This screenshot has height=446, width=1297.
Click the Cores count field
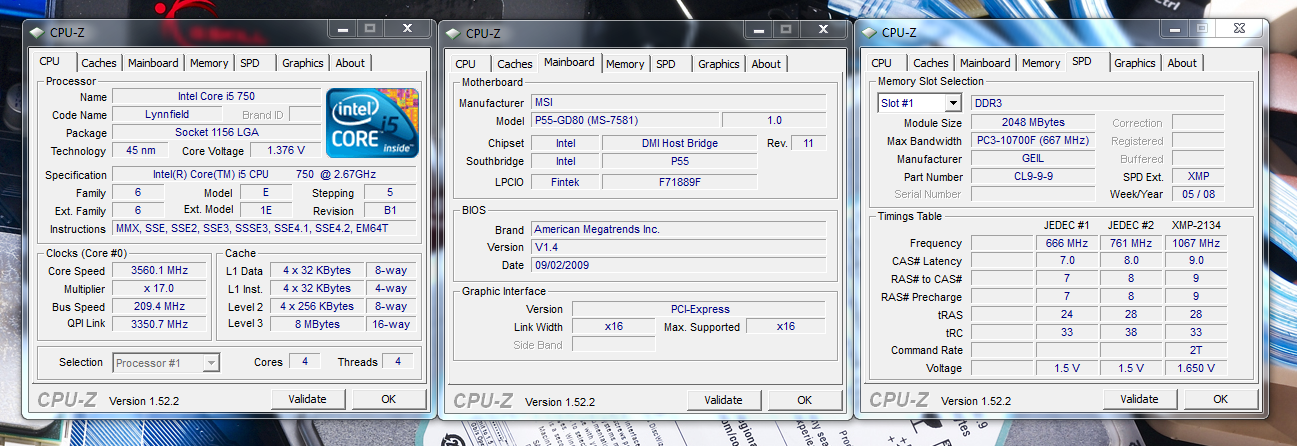(305, 362)
